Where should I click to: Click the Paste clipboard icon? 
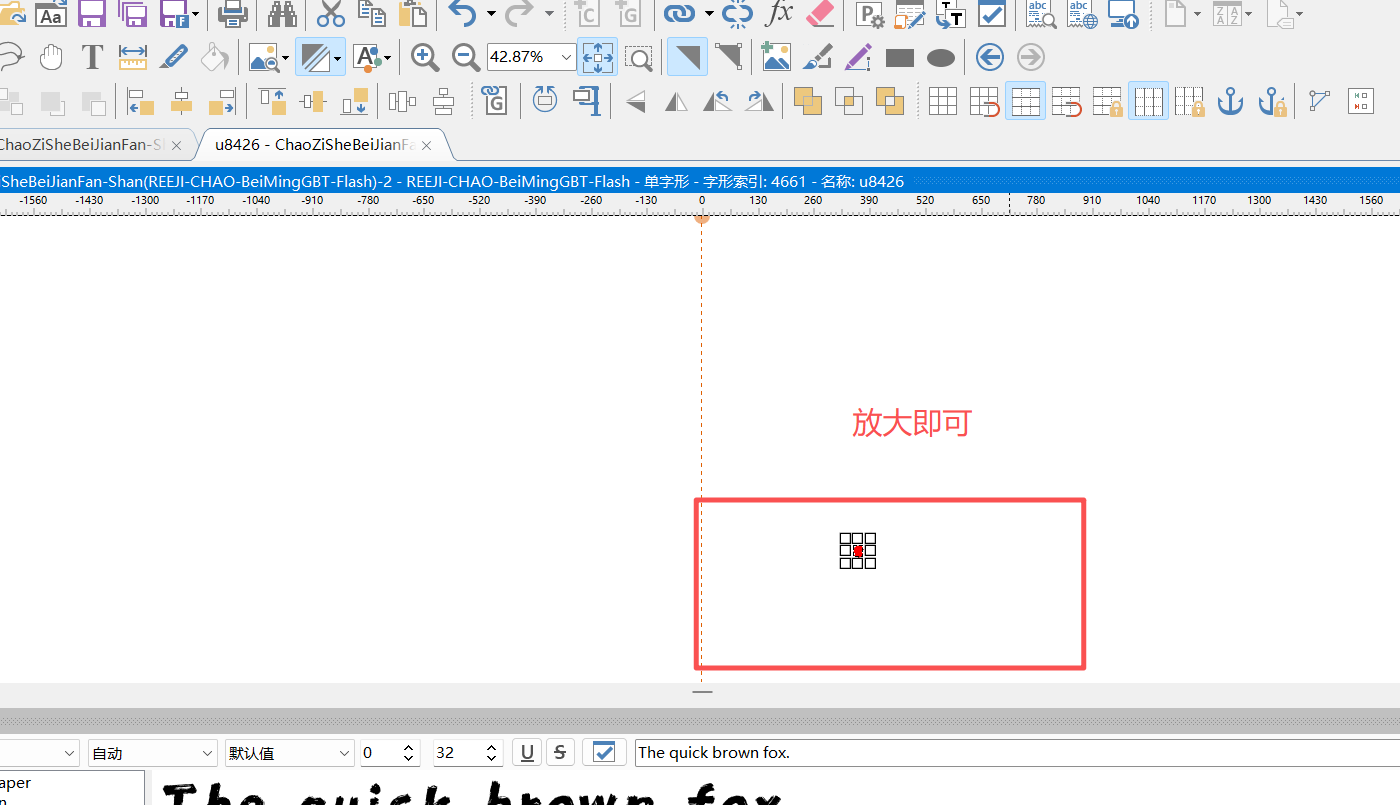tap(412, 14)
